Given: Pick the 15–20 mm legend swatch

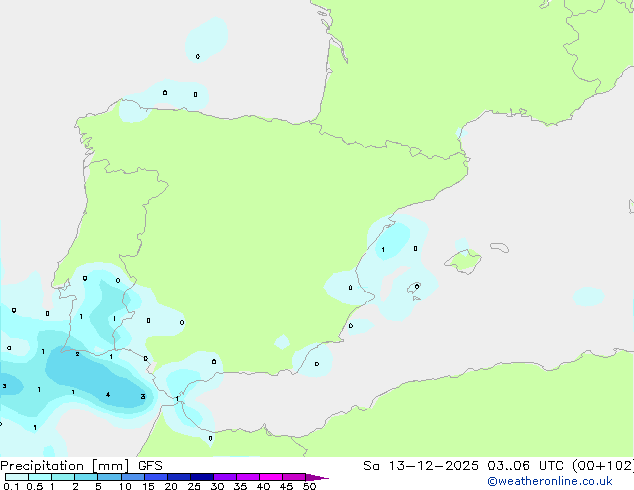Looking at the screenshot, I should coord(155,477).
